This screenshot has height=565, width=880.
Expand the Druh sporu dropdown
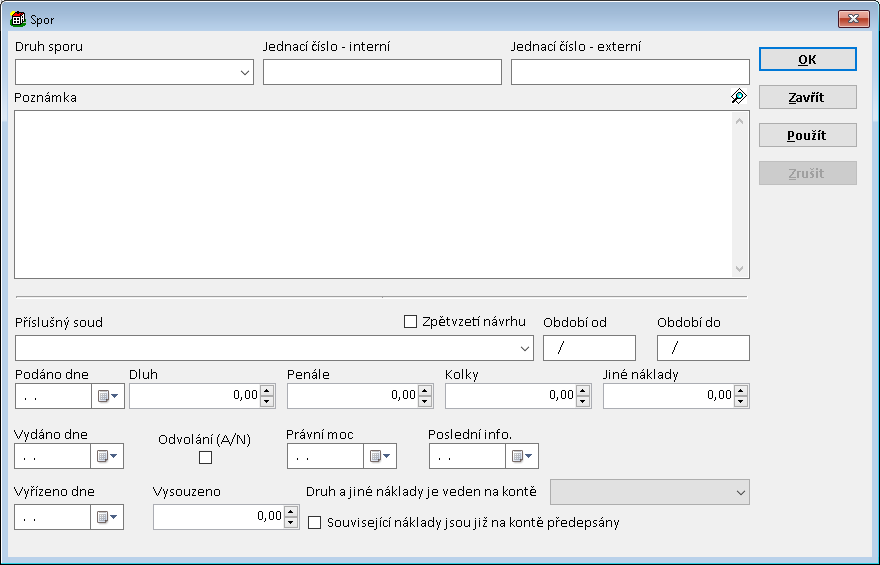[245, 72]
